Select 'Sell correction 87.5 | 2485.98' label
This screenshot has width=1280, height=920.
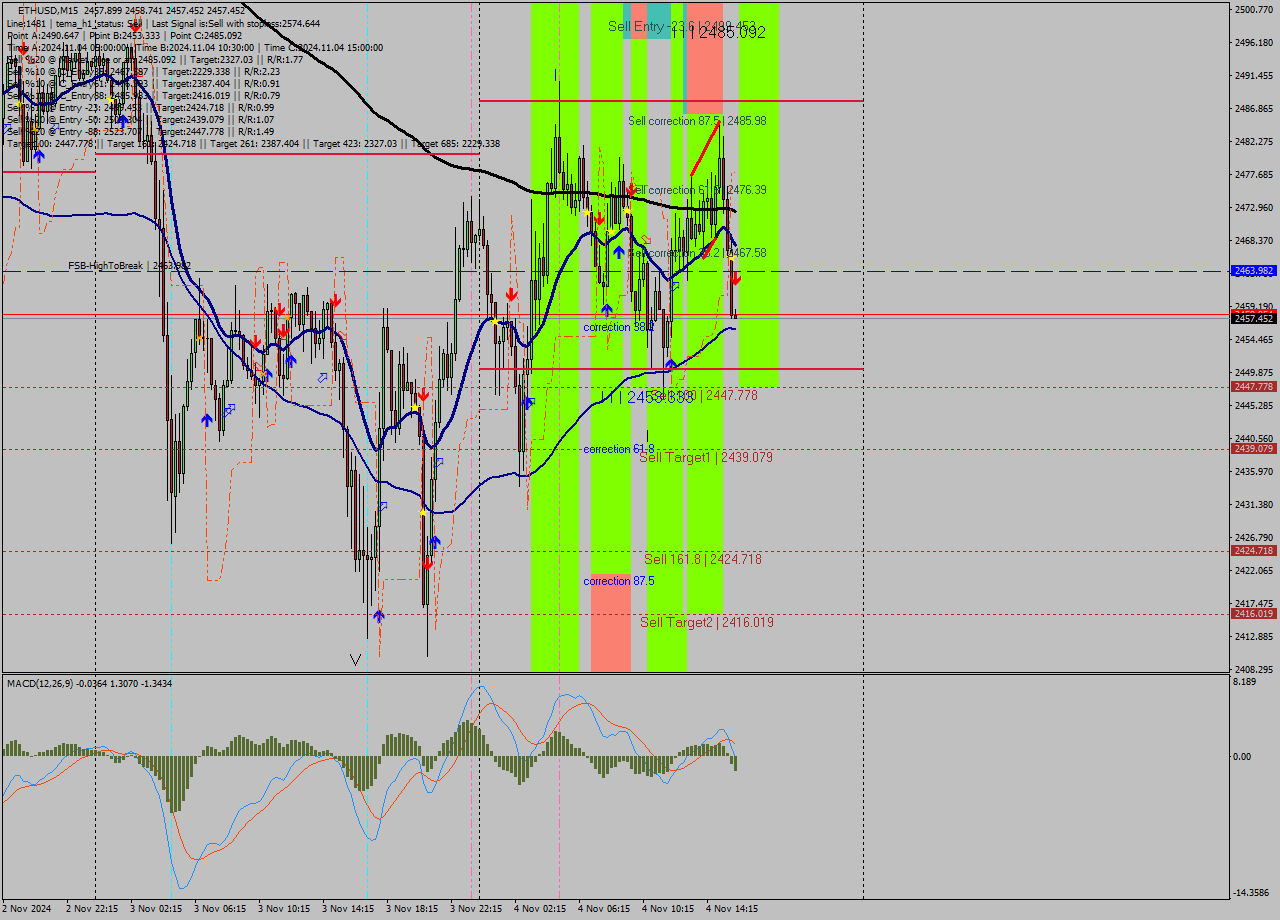(x=697, y=121)
